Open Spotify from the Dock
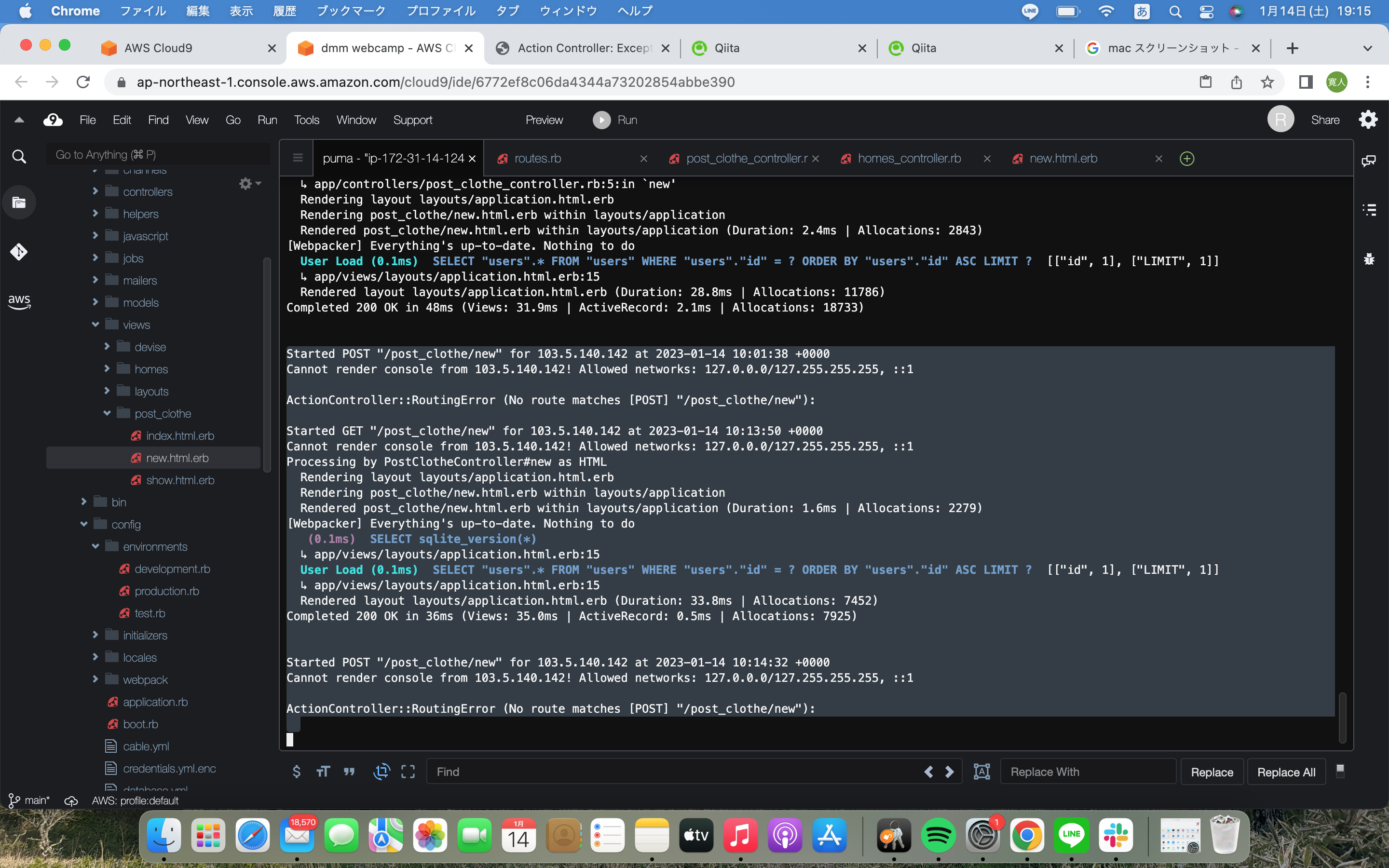 (939, 835)
